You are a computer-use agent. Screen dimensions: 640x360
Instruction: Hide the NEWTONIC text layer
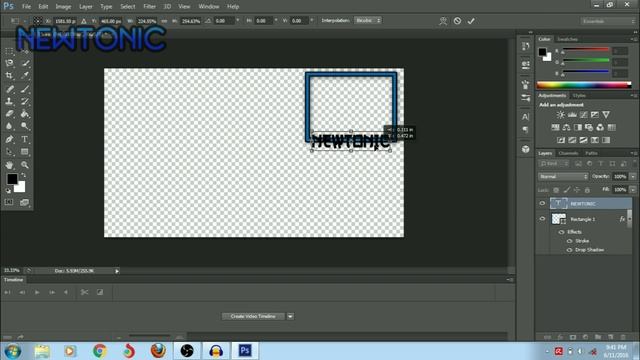tap(542, 203)
